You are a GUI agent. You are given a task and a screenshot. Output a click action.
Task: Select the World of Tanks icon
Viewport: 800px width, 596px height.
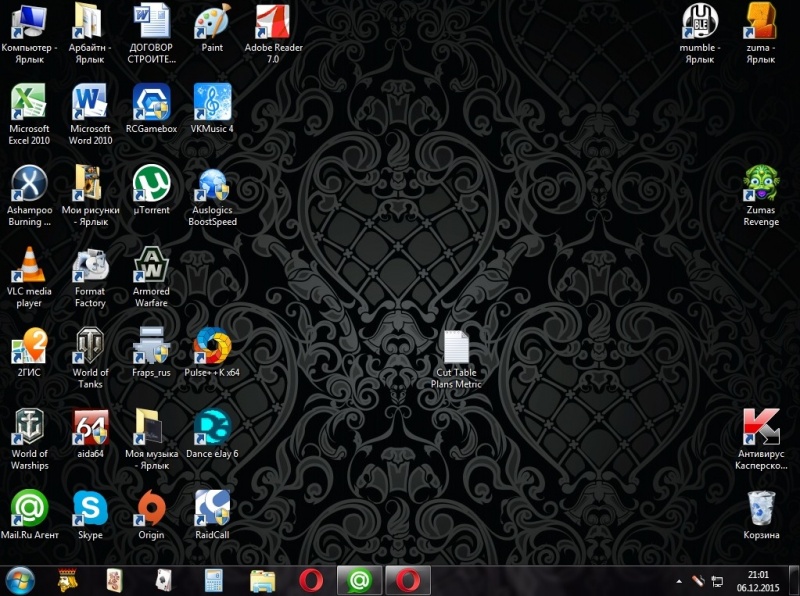[x=90, y=347]
